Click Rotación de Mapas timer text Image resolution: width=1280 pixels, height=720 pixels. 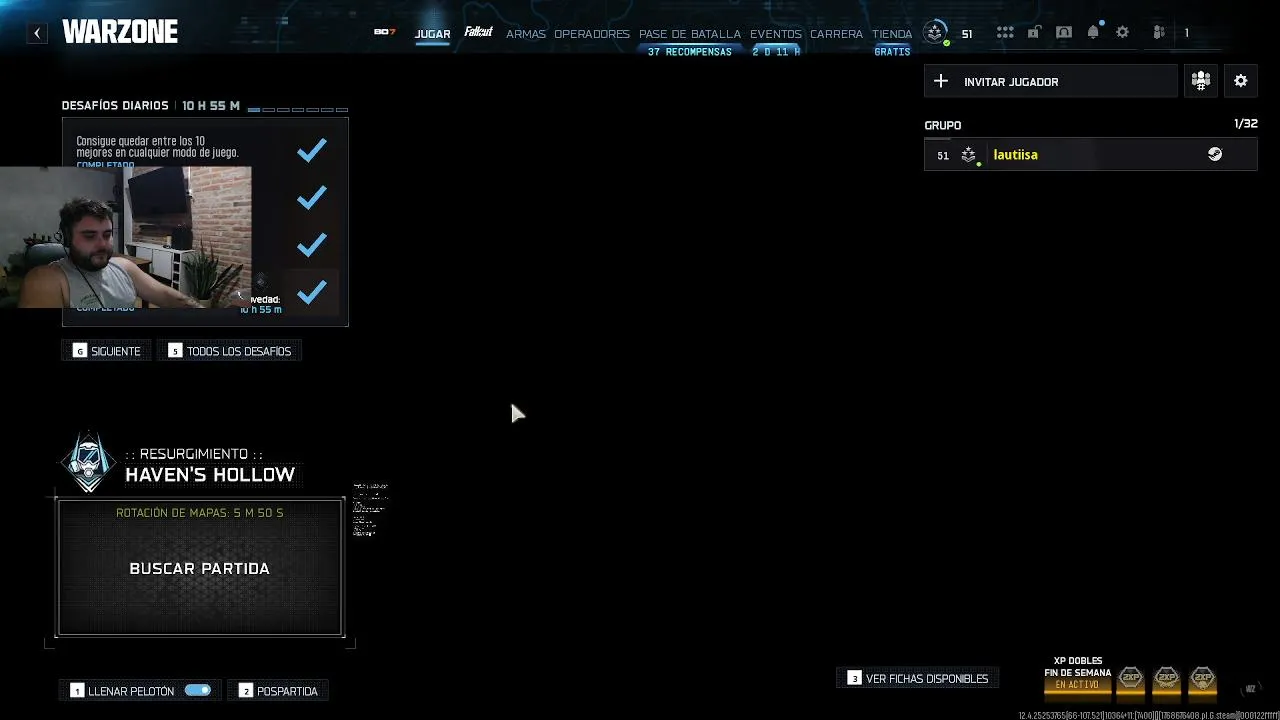click(x=200, y=513)
